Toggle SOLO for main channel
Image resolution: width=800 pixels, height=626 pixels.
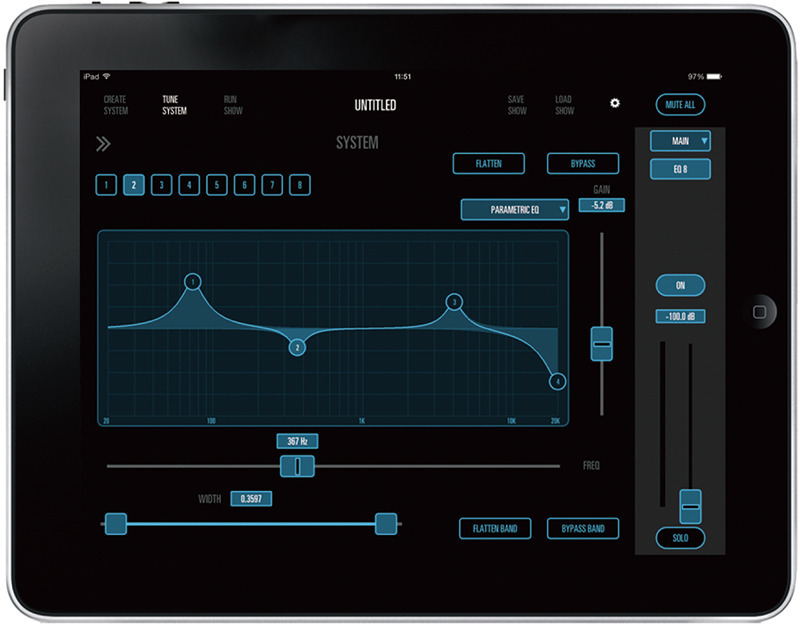(680, 538)
